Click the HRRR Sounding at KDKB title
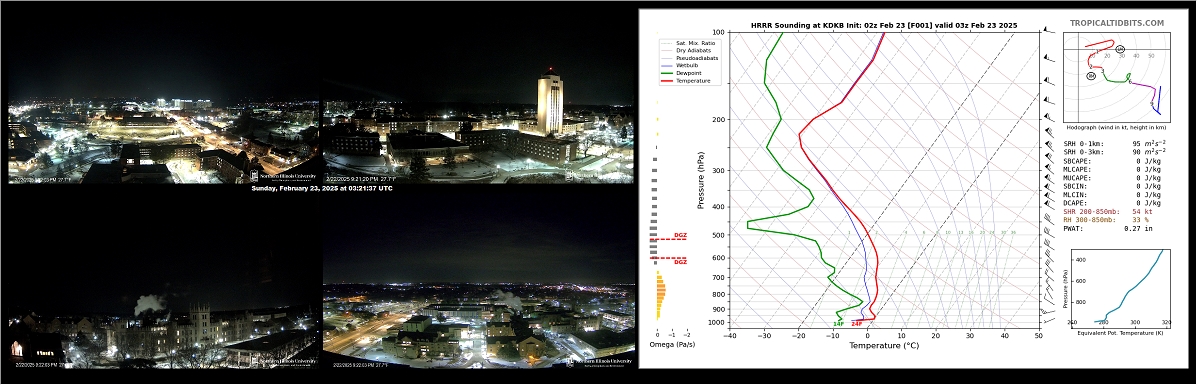The width and height of the screenshot is (1197, 385). 884,25
